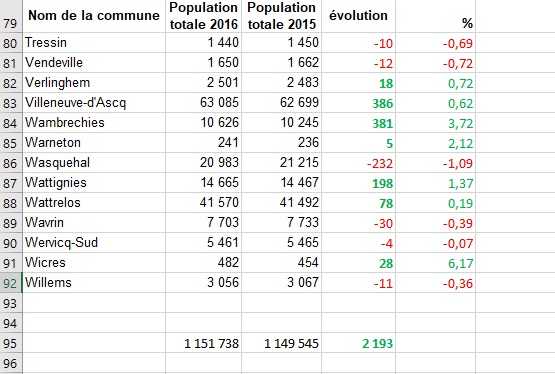The width and height of the screenshot is (555, 374).
Task: Select the 7 733 Wavrin cell
Action: coord(281,223)
